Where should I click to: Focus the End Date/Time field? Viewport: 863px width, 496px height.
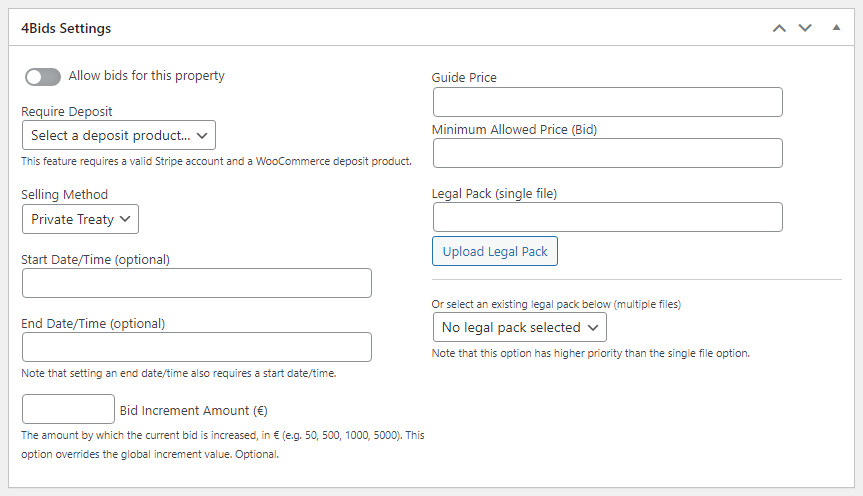pos(196,347)
